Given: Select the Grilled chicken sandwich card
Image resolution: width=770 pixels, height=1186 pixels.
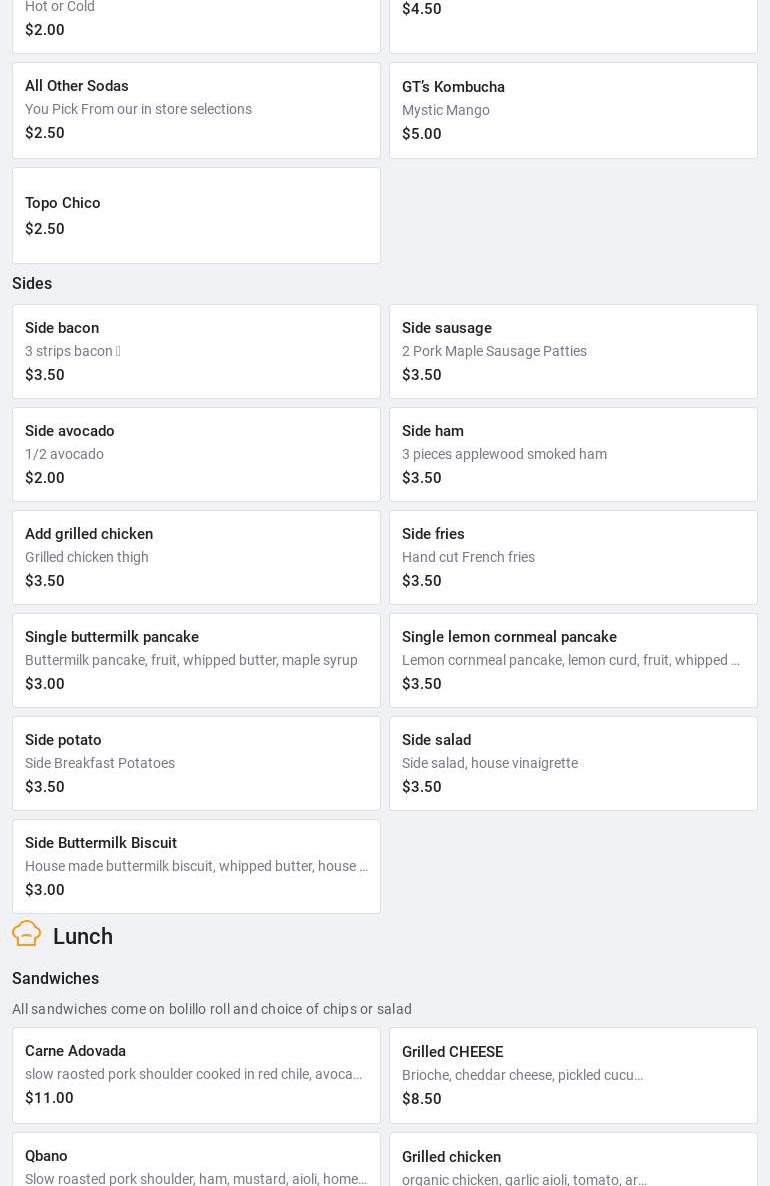Looking at the screenshot, I should [573, 1165].
